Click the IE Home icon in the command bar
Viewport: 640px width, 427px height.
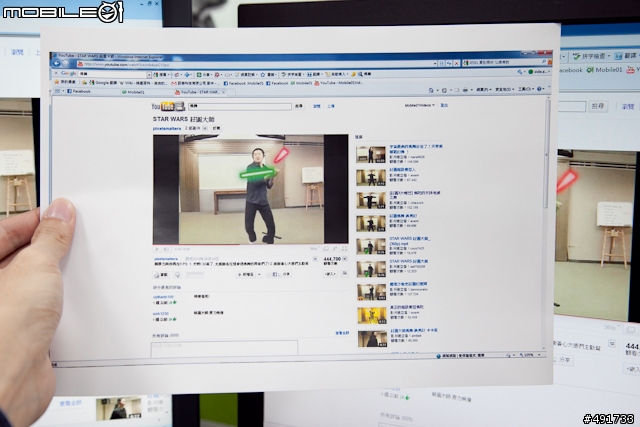coord(431,90)
